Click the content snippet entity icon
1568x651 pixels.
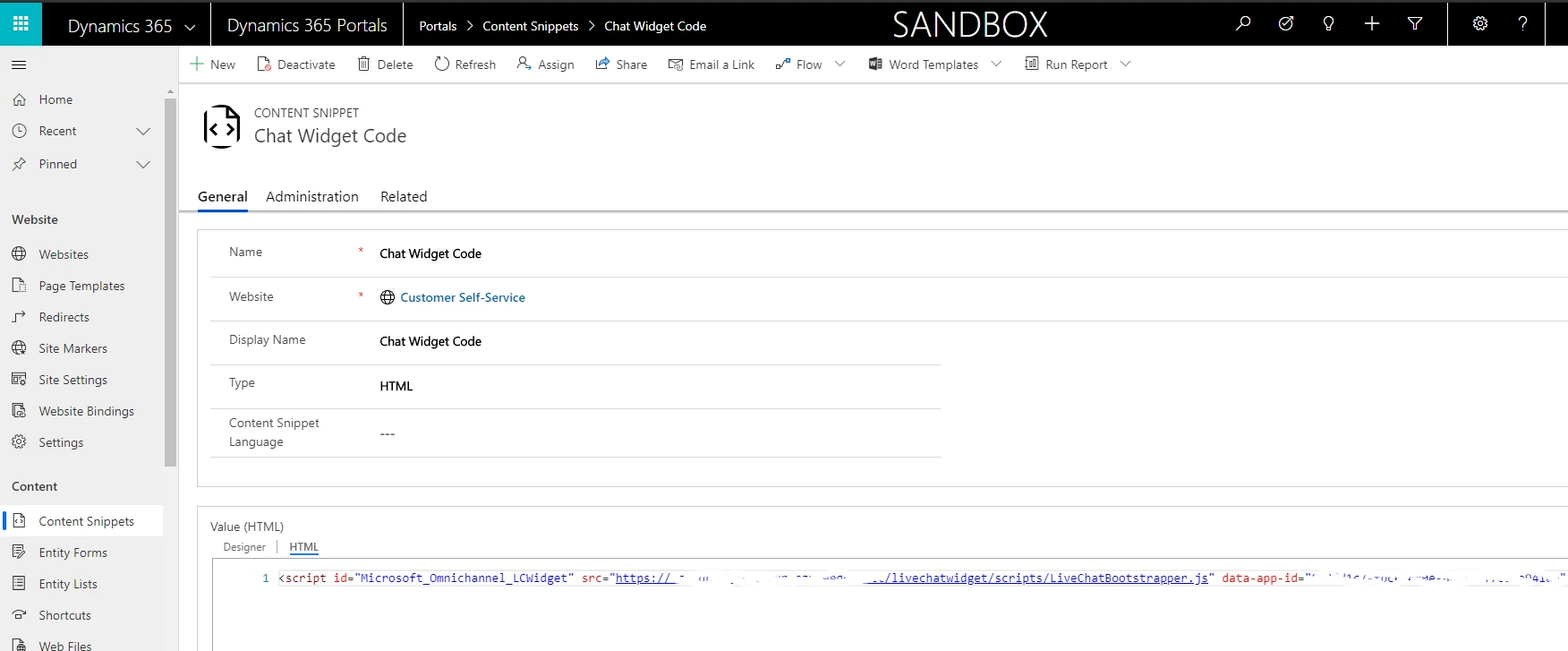221,126
